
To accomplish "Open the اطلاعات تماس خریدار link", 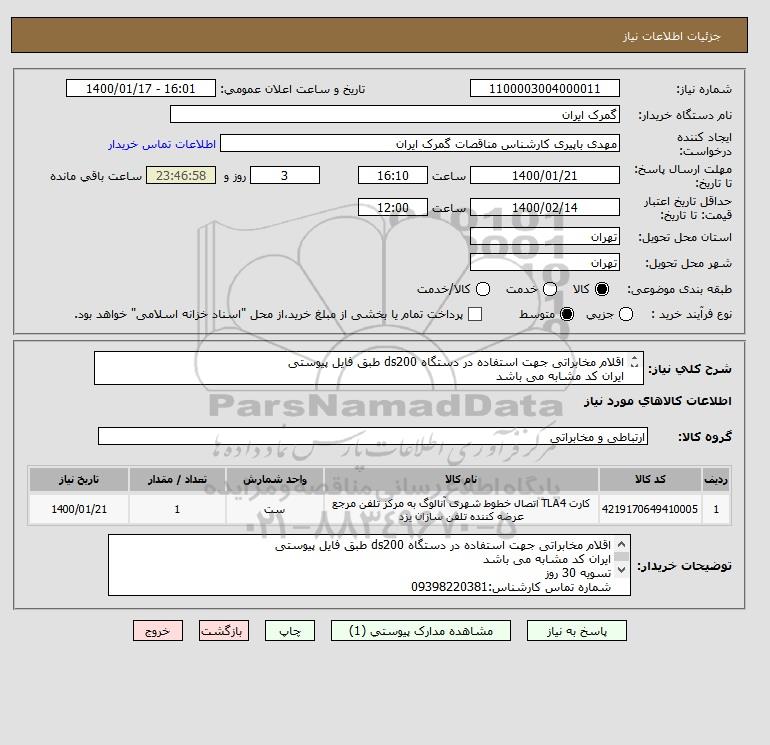I will point(162,144).
